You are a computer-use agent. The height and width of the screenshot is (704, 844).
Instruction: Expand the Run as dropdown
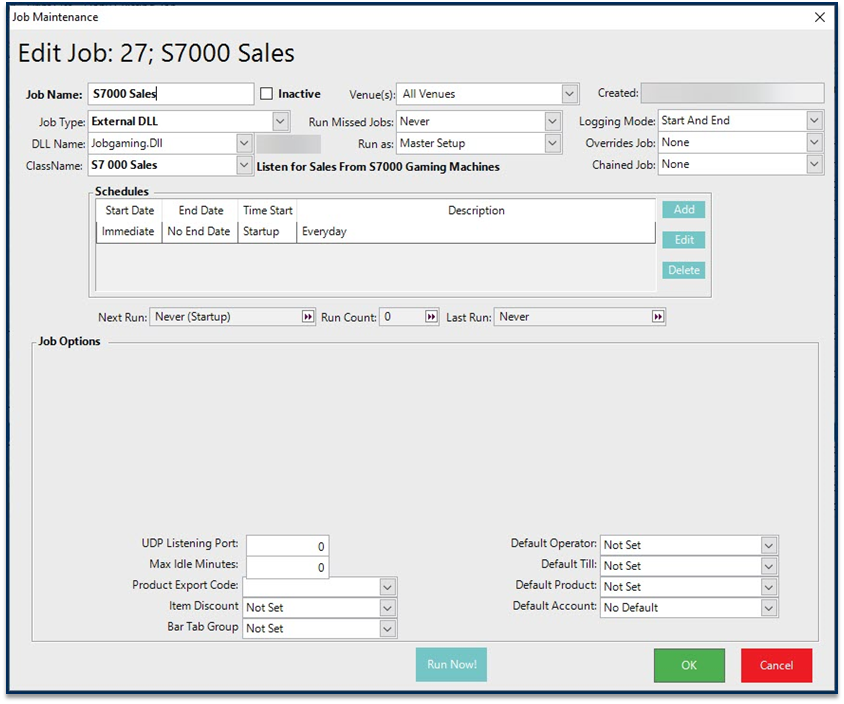(552, 143)
